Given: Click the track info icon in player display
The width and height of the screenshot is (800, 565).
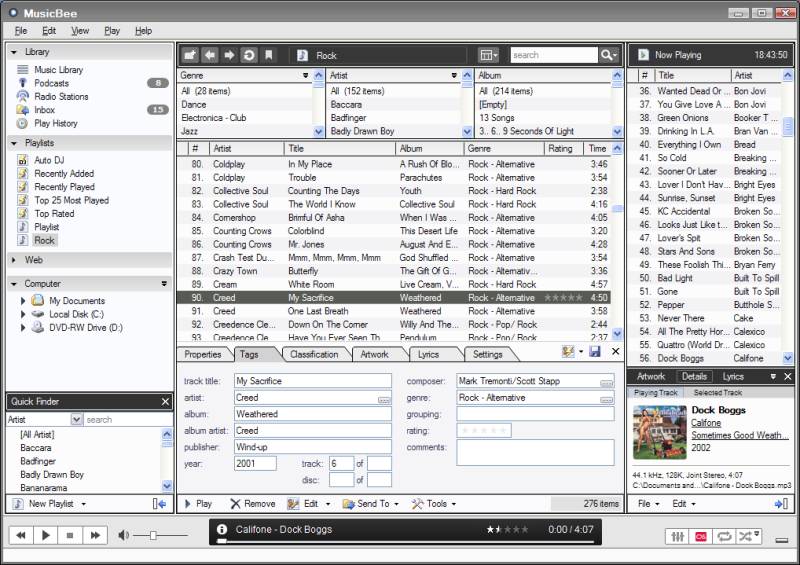Looking at the screenshot, I should tap(221, 529).
